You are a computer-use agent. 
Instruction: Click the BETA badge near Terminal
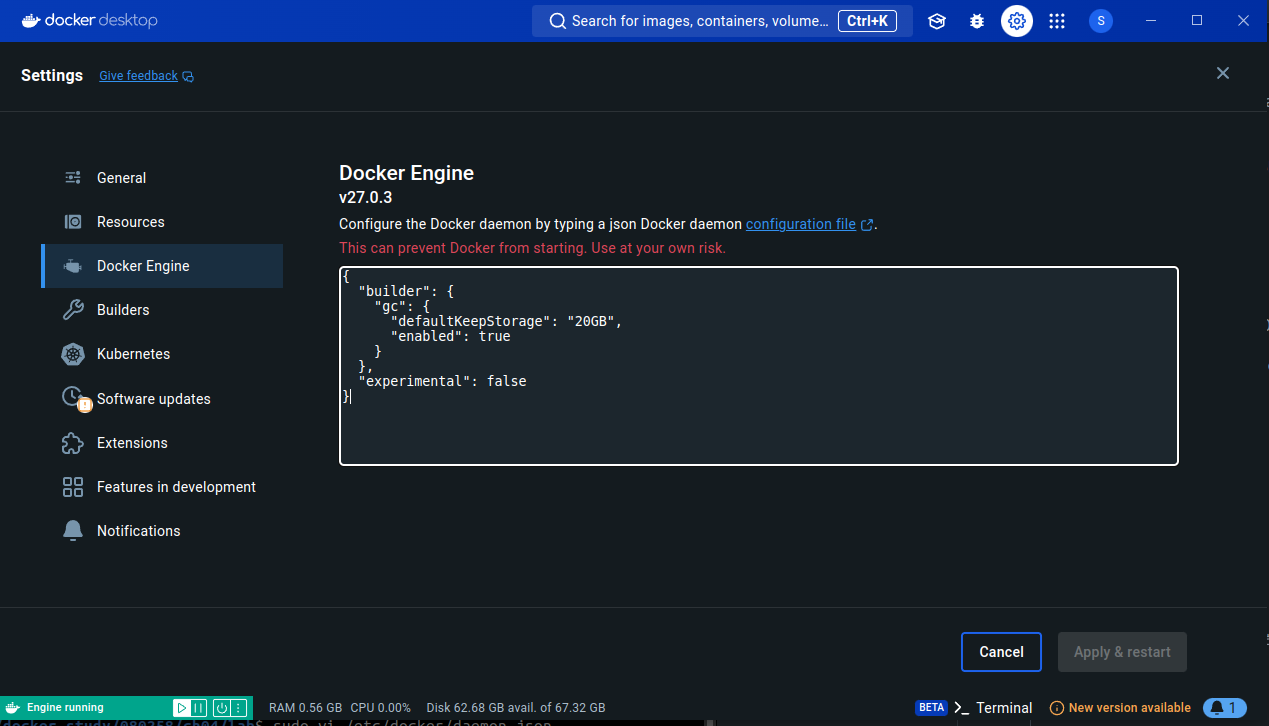931,707
